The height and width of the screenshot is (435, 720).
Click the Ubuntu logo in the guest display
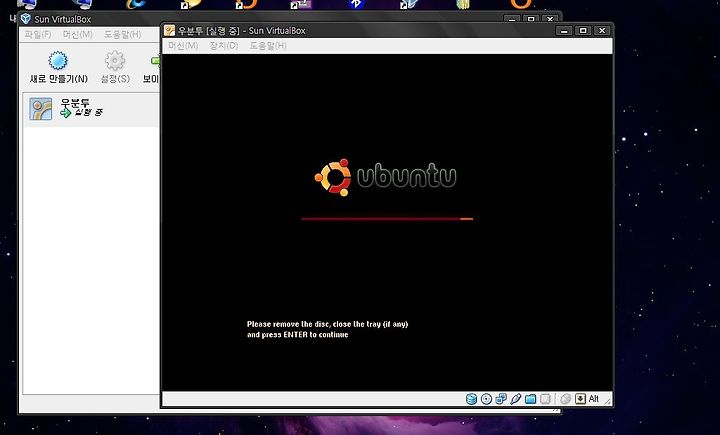tap(385, 177)
